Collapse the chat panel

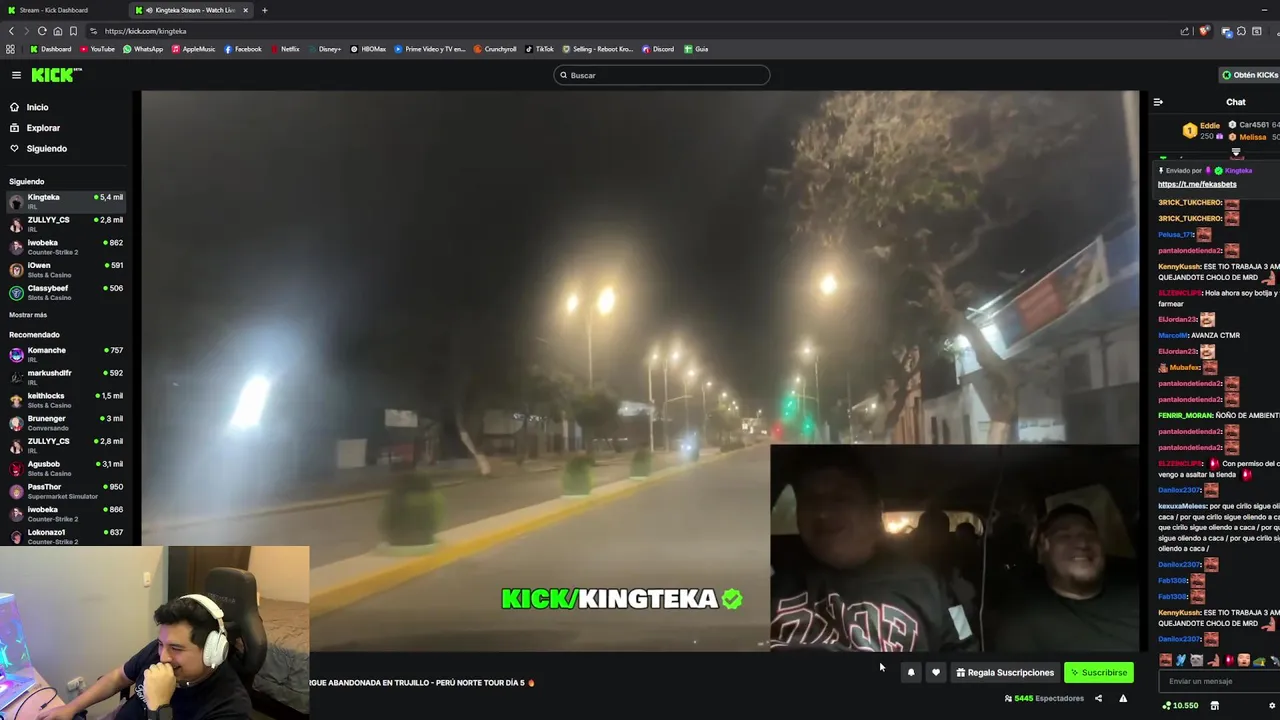point(1158,102)
